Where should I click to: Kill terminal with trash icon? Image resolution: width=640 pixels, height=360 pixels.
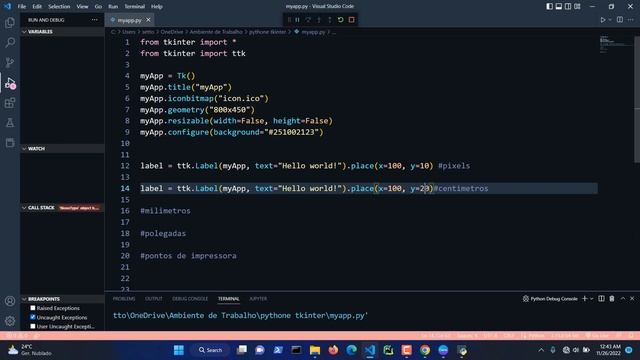point(612,299)
